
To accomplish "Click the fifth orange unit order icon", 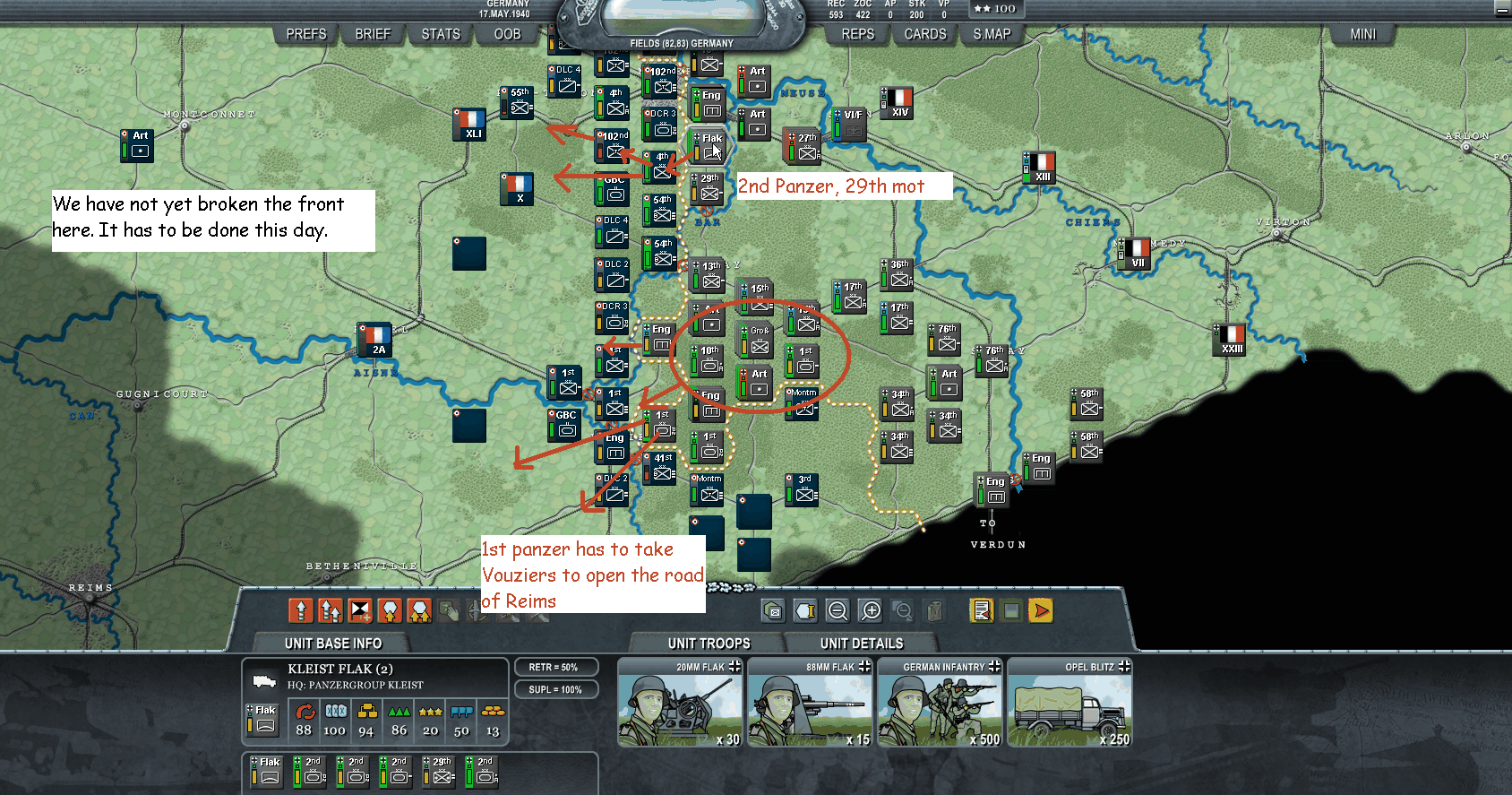I will (419, 610).
